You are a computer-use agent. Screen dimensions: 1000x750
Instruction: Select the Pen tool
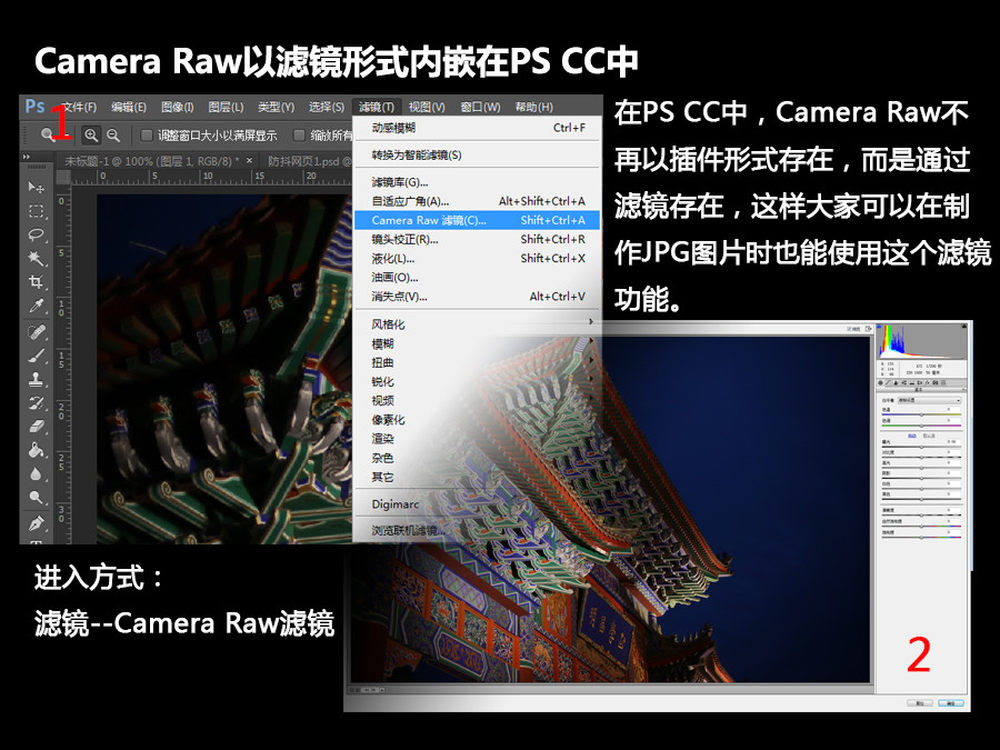pyautogui.click(x=36, y=523)
